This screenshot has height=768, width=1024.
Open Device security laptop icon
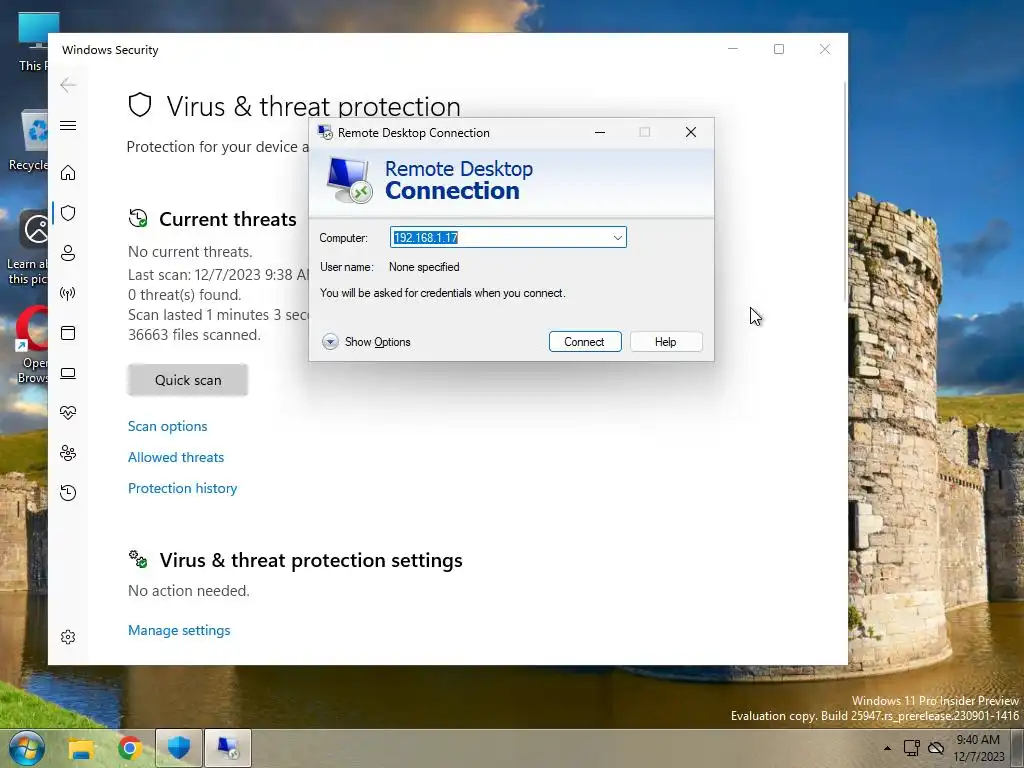pos(68,373)
